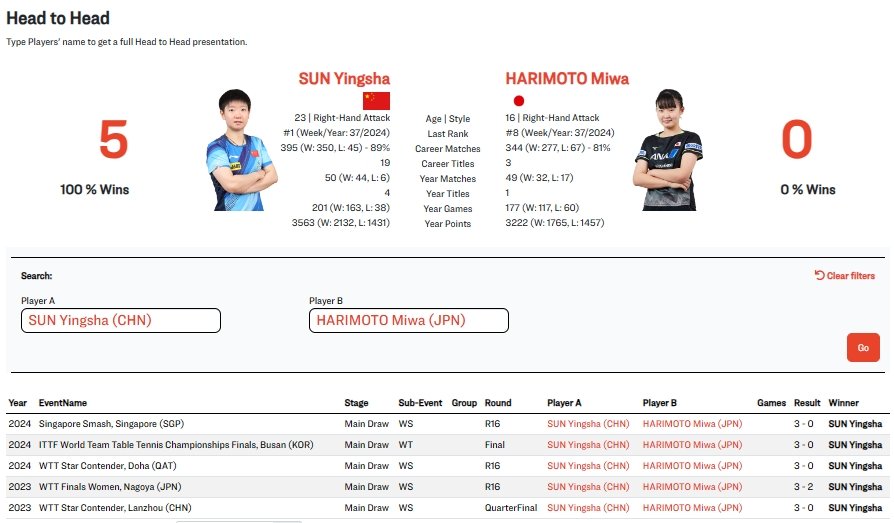Click the Player A table column header
This screenshot has width=894, height=523.
564,403
